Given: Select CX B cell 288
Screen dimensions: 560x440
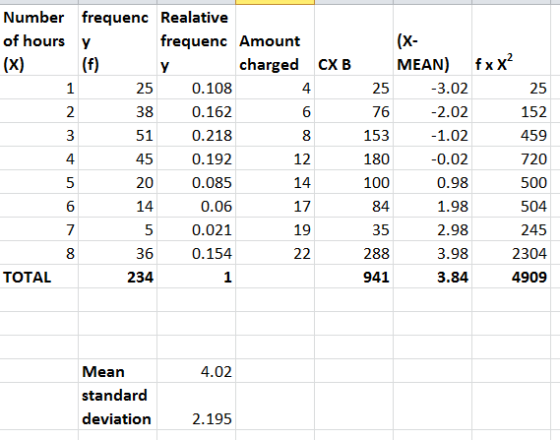Looking at the screenshot, I should point(354,253).
